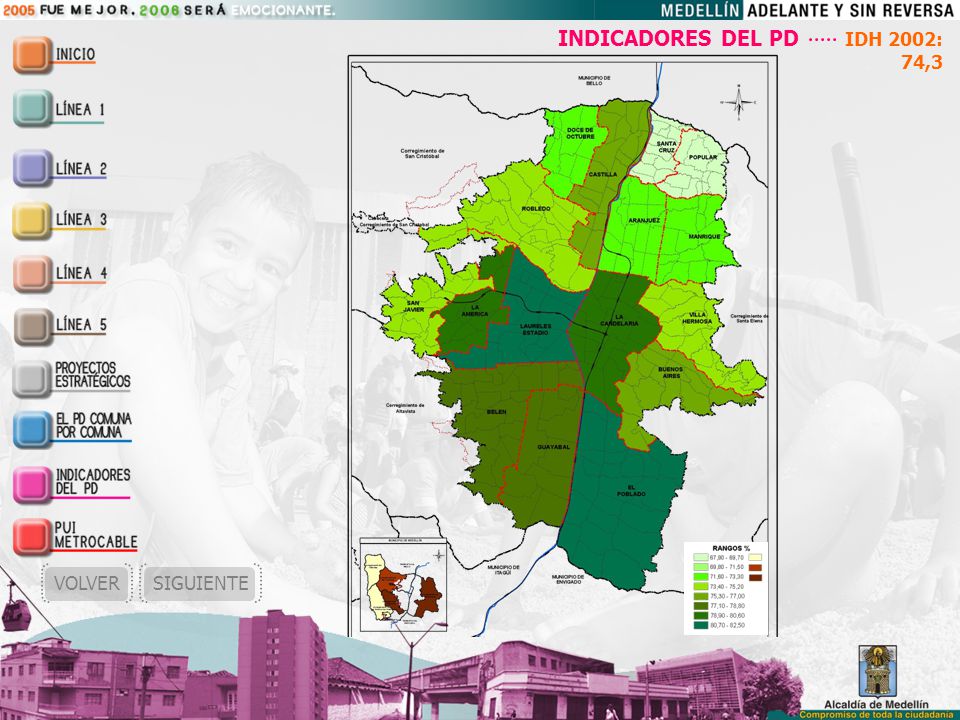Click the red PUI Metrocable square icon
960x720 pixels.
click(x=32, y=537)
